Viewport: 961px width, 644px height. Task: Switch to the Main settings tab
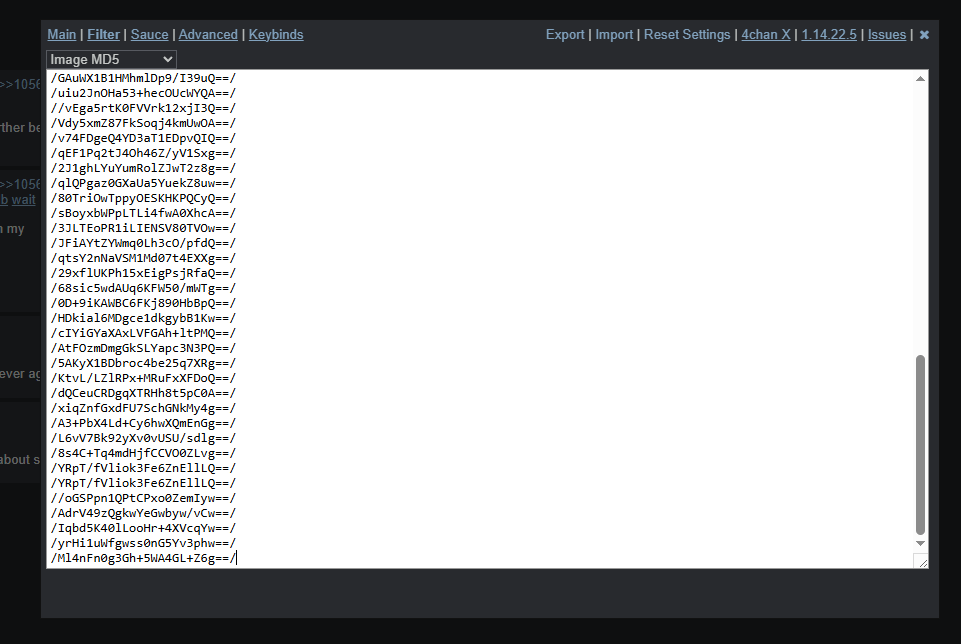[62, 35]
